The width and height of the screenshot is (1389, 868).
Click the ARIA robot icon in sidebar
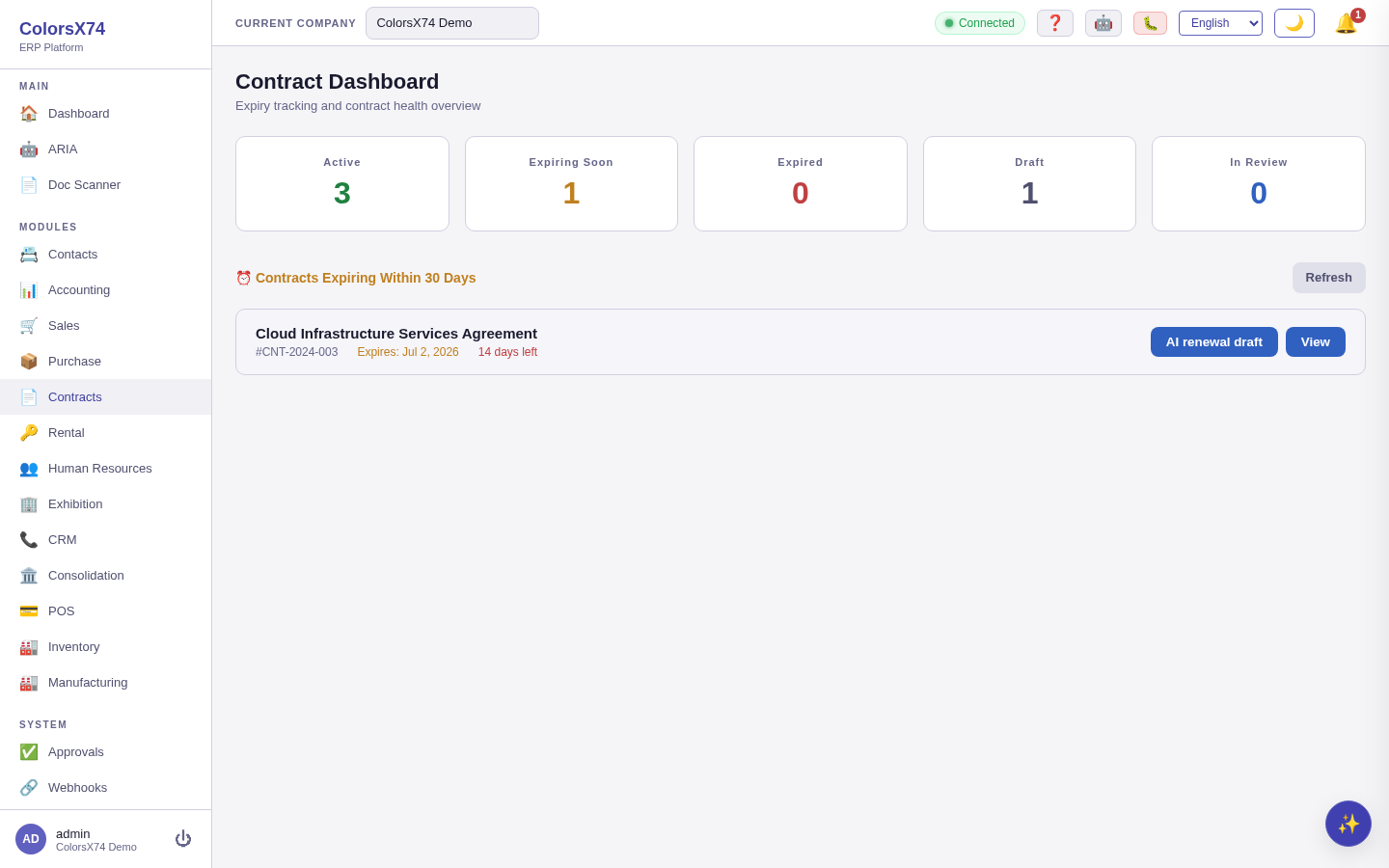click(29, 149)
